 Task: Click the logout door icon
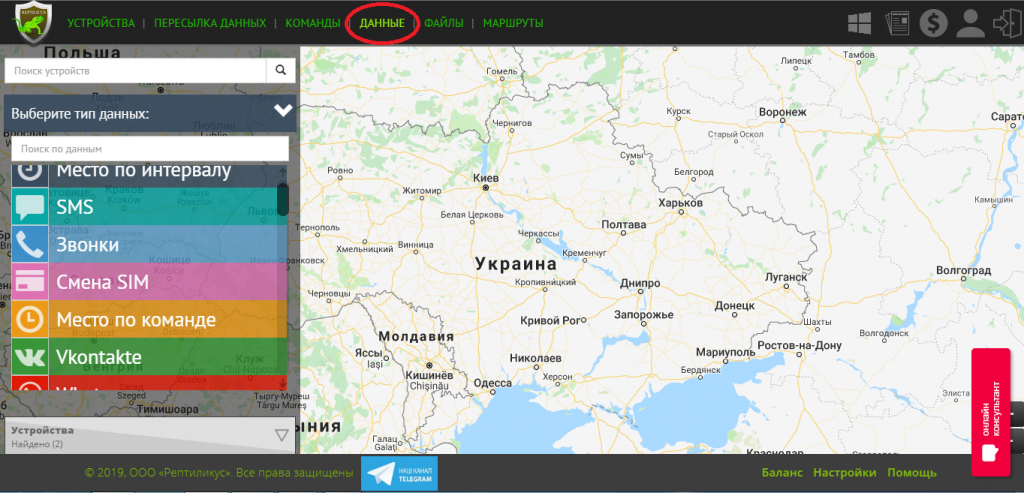click(1006, 24)
